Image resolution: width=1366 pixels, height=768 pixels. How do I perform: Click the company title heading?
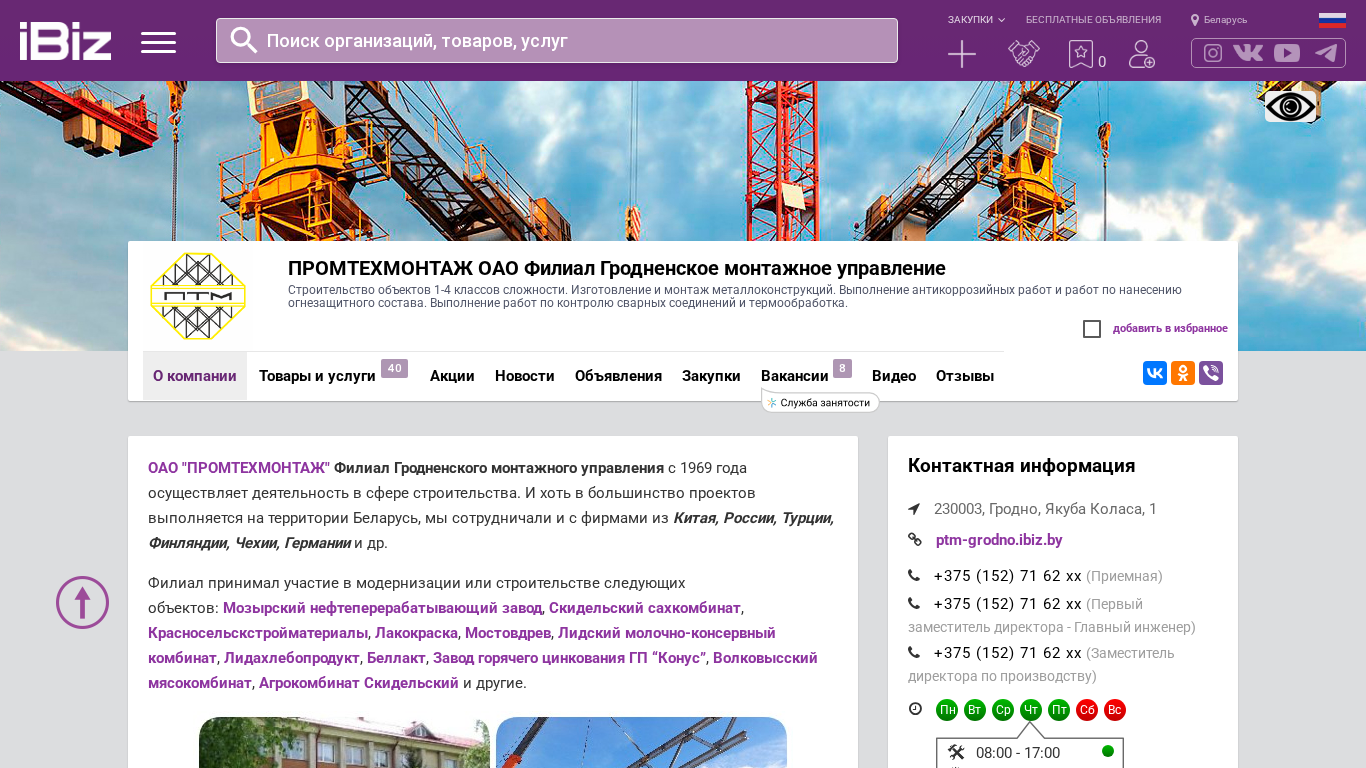click(617, 268)
